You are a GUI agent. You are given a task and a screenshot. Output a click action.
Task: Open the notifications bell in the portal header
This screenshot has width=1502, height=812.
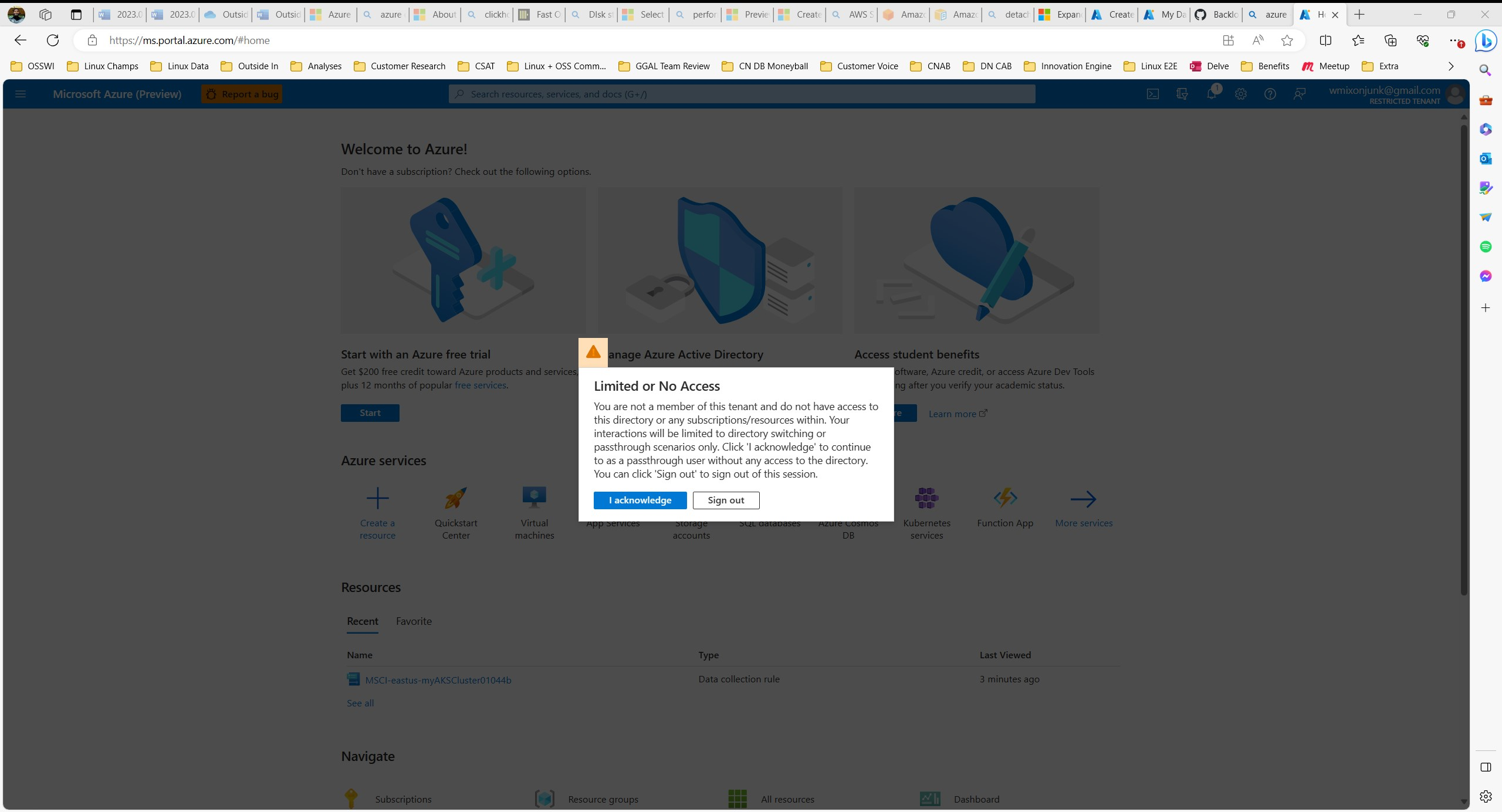[1212, 94]
